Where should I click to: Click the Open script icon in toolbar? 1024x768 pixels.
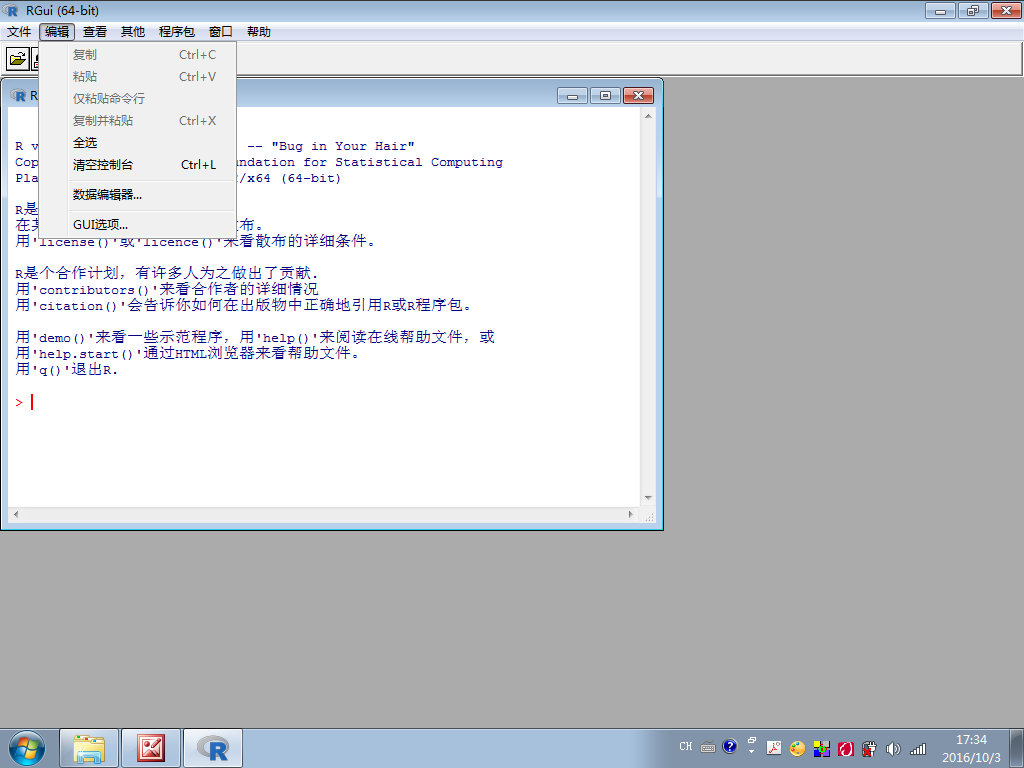pos(18,59)
